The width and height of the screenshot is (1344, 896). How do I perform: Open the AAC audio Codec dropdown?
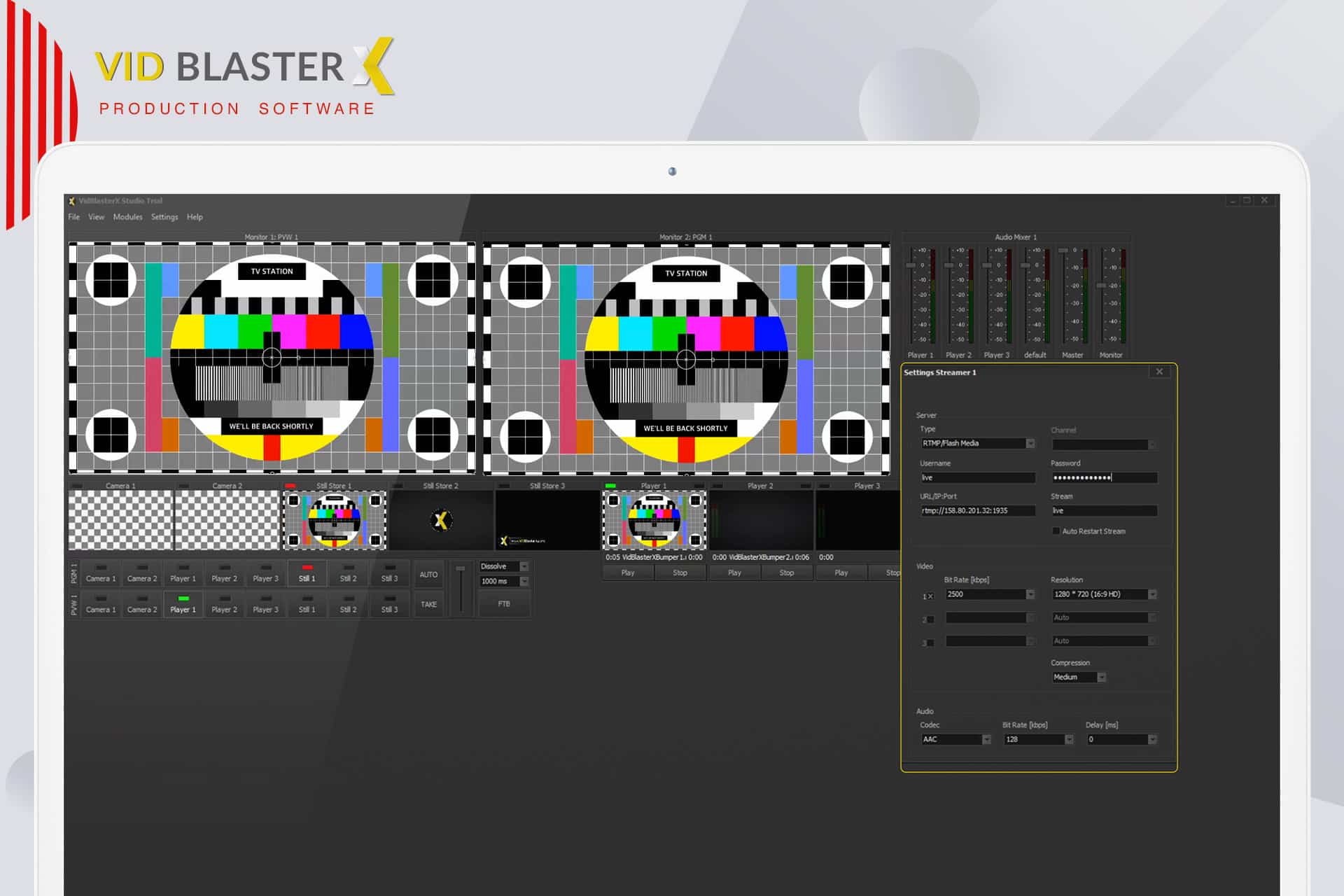click(x=955, y=739)
